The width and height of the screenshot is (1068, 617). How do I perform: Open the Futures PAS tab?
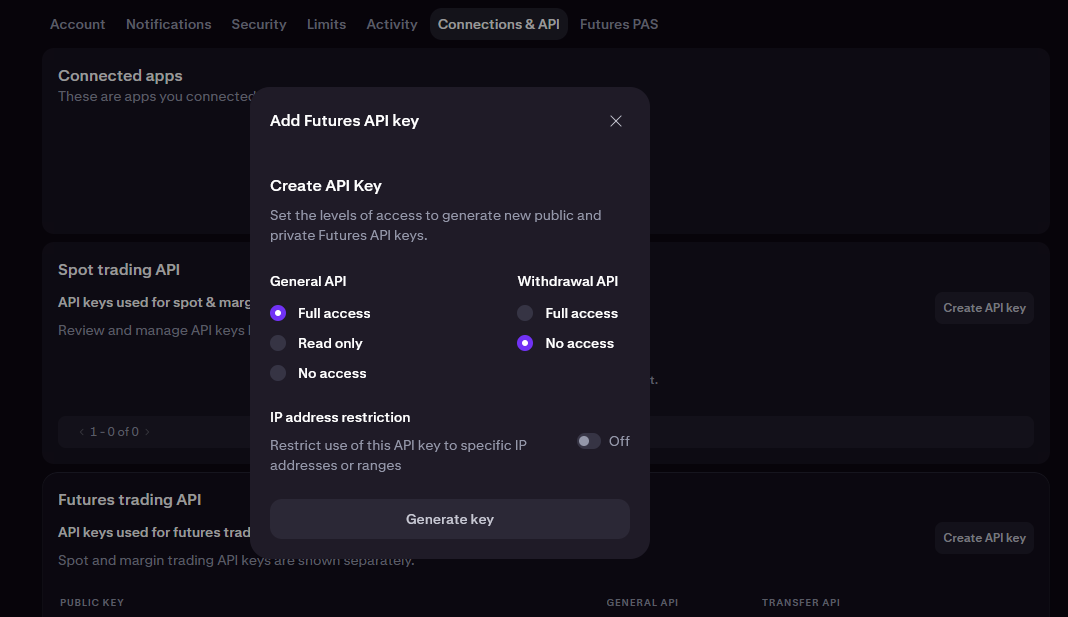619,24
